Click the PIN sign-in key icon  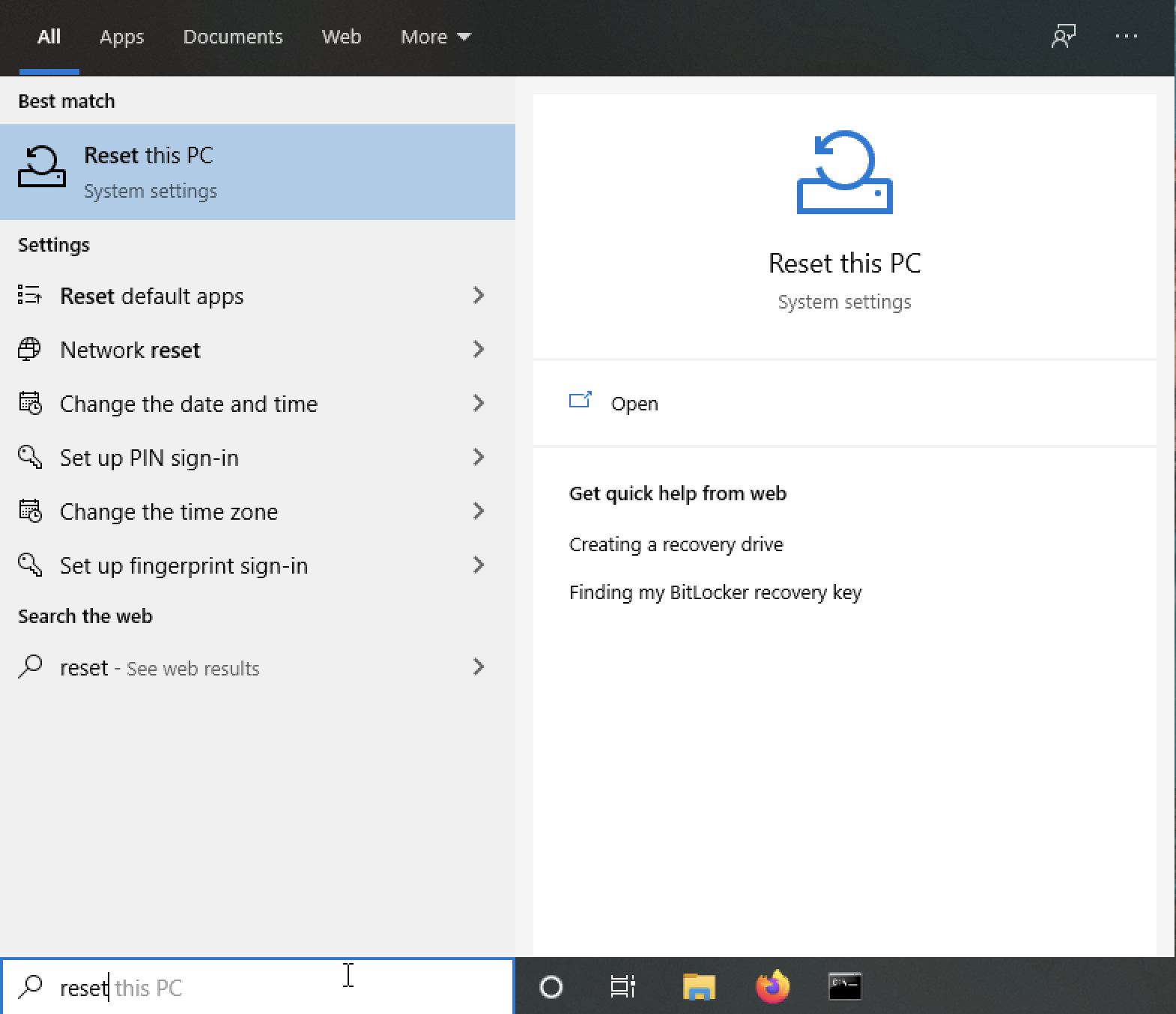point(30,457)
